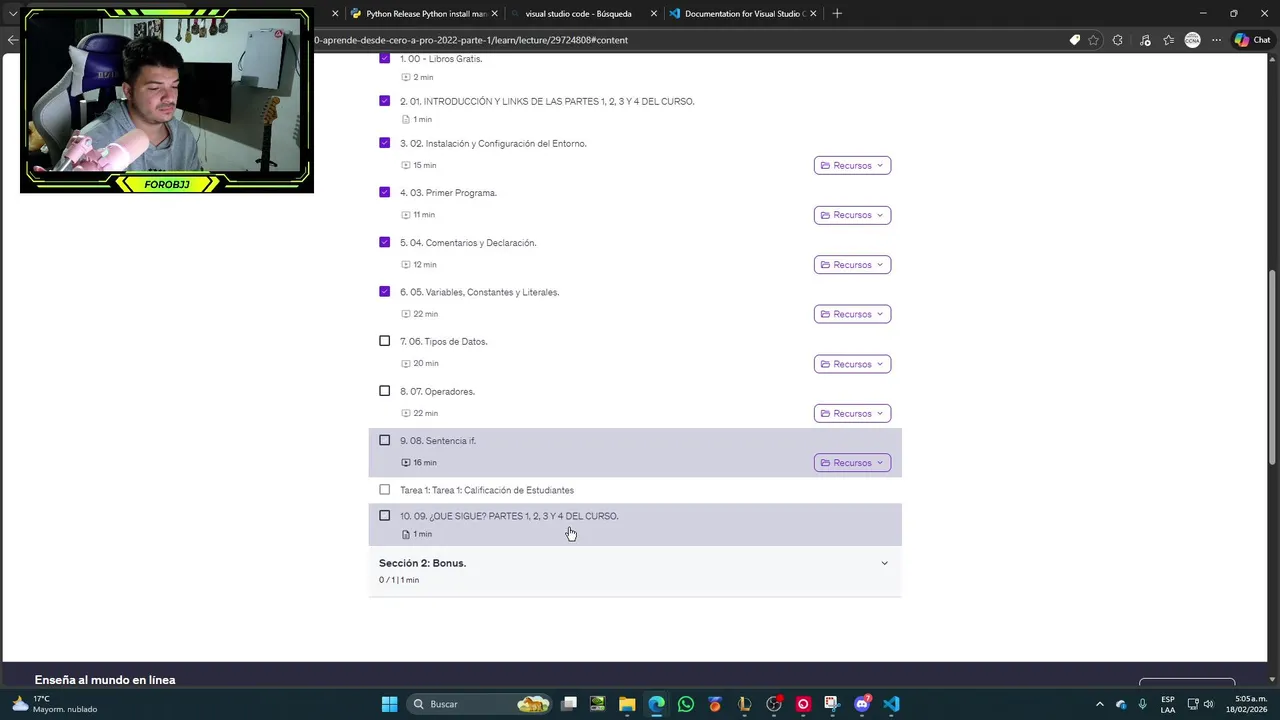Open the favorites list icon

click(1169, 40)
